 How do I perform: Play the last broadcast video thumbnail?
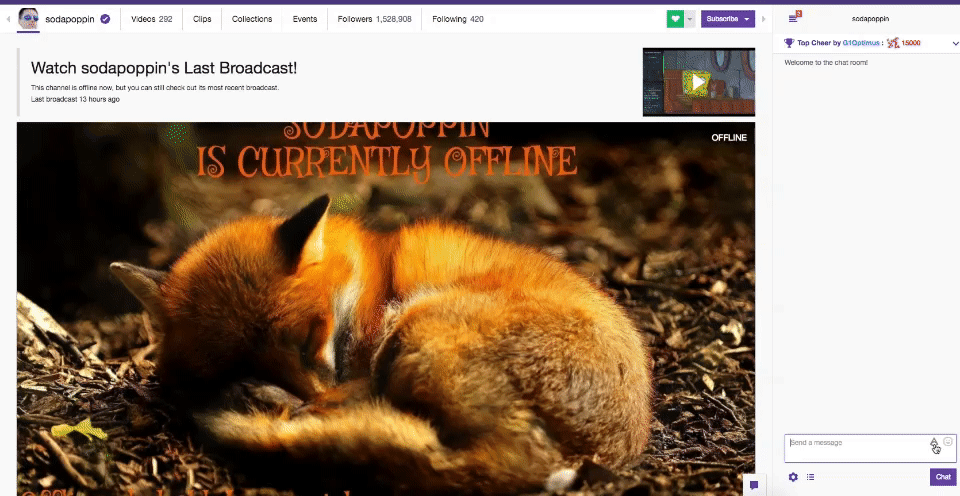pos(699,82)
